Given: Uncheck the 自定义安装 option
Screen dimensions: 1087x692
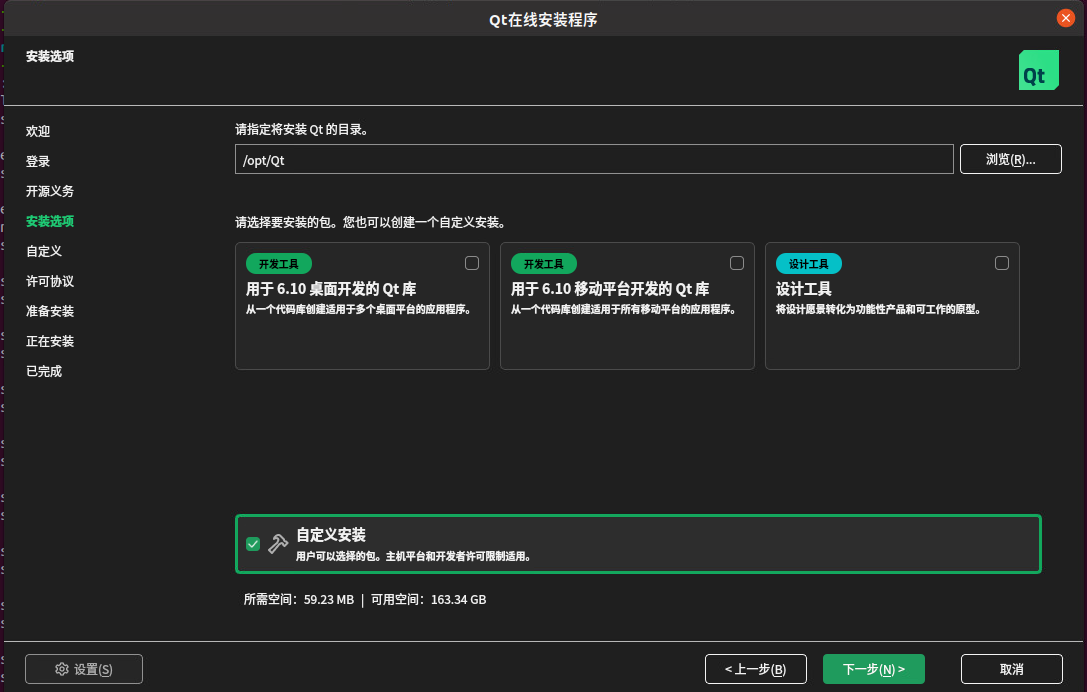Looking at the screenshot, I should 253,543.
